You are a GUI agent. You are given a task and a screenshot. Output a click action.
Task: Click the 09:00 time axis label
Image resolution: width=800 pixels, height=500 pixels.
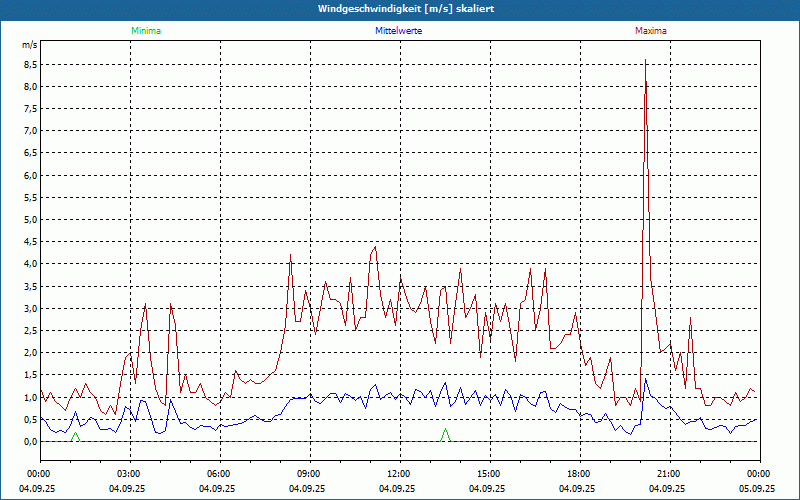[x=310, y=474]
